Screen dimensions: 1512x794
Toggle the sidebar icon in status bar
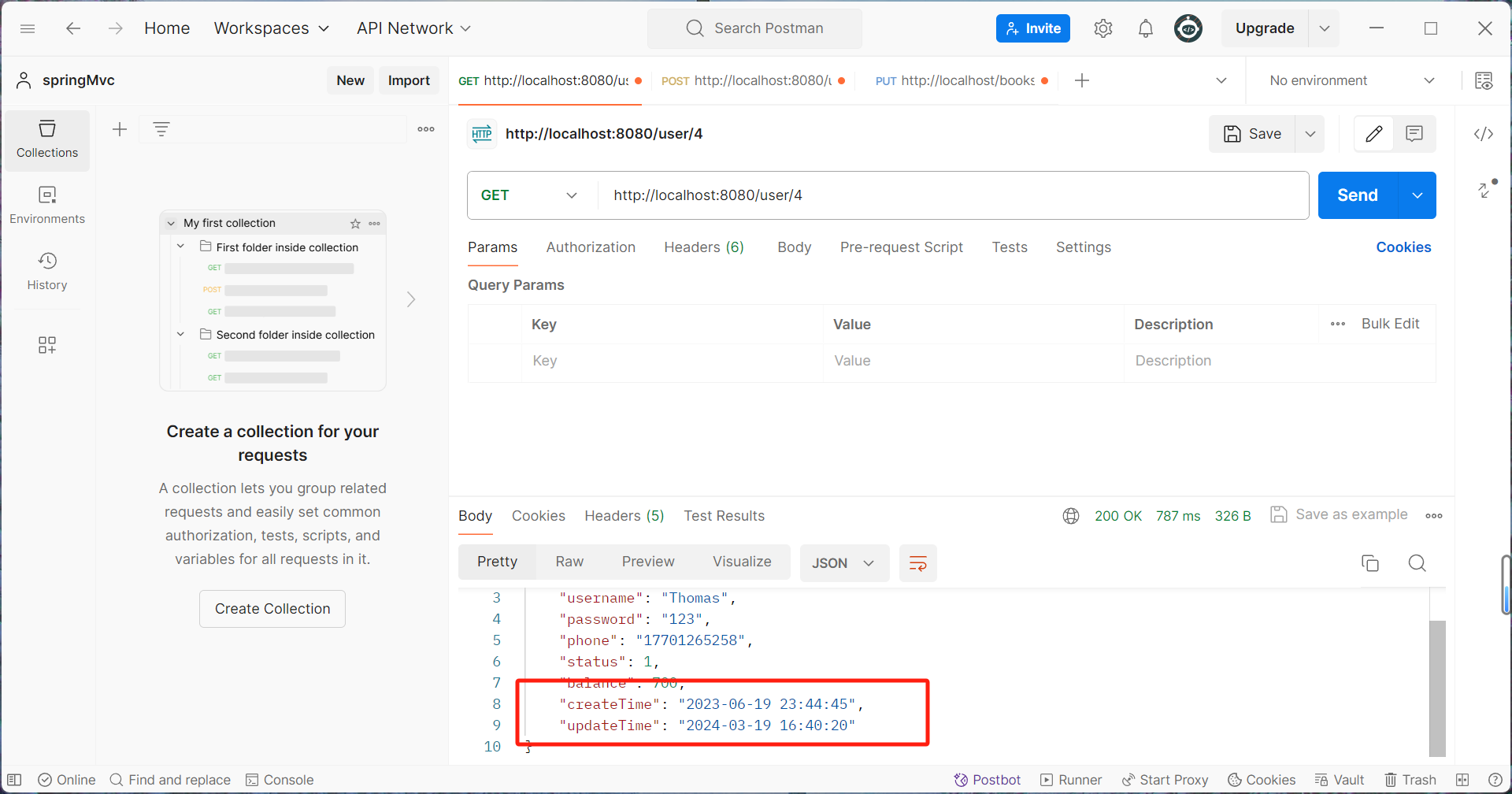click(x=14, y=780)
